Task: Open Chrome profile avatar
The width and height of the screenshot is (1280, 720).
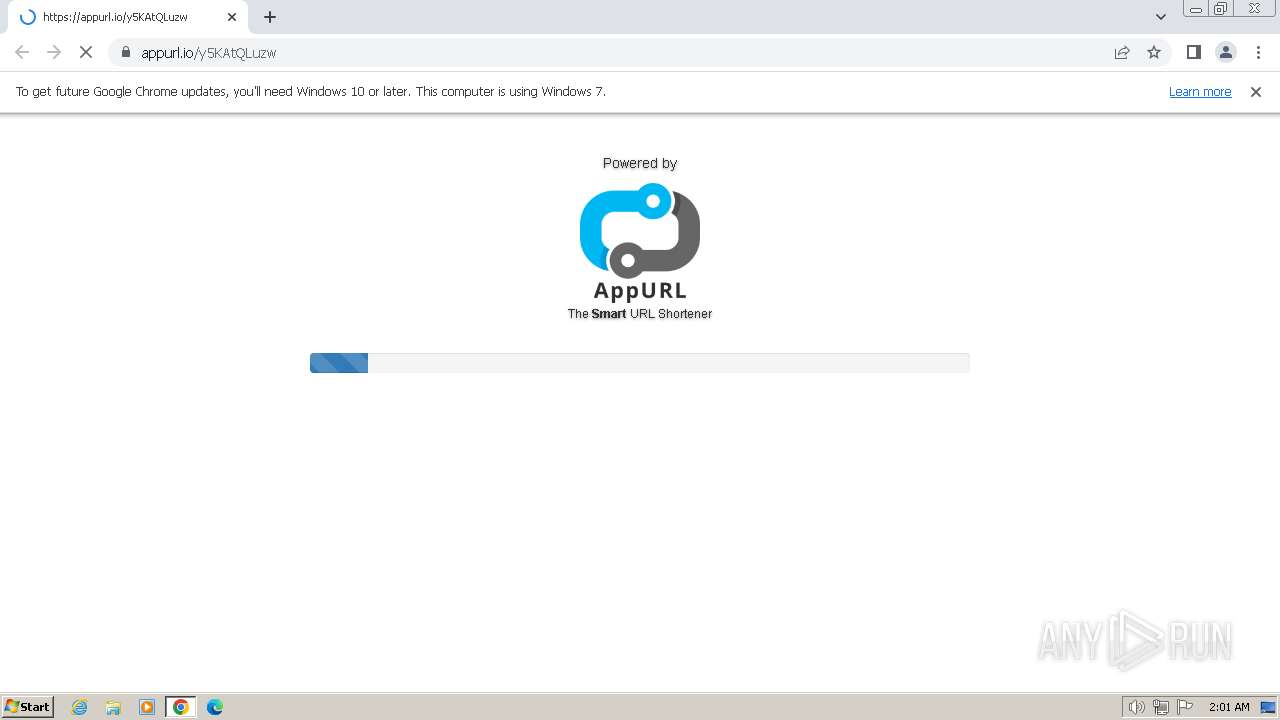Action: 1226,52
